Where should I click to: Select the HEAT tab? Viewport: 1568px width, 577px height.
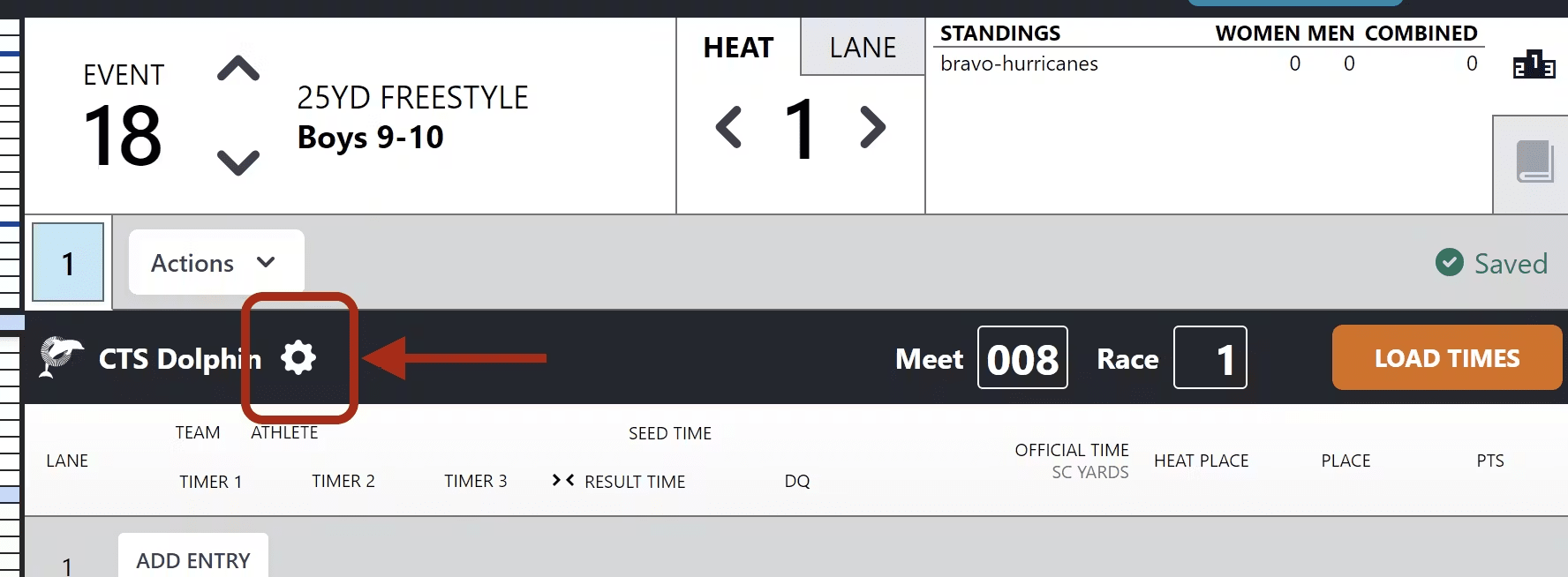tap(738, 47)
